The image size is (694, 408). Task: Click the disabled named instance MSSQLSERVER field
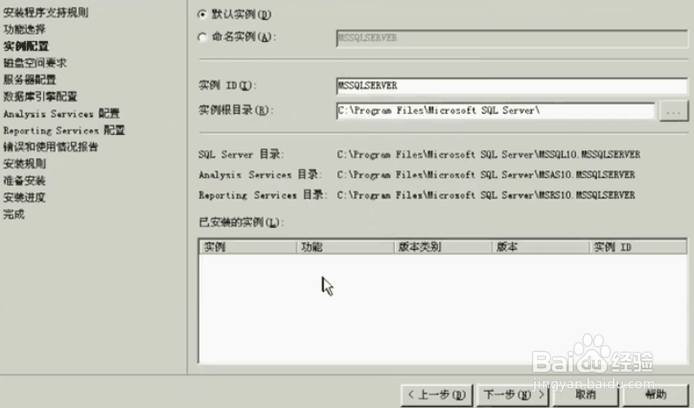pyautogui.click(x=512, y=38)
